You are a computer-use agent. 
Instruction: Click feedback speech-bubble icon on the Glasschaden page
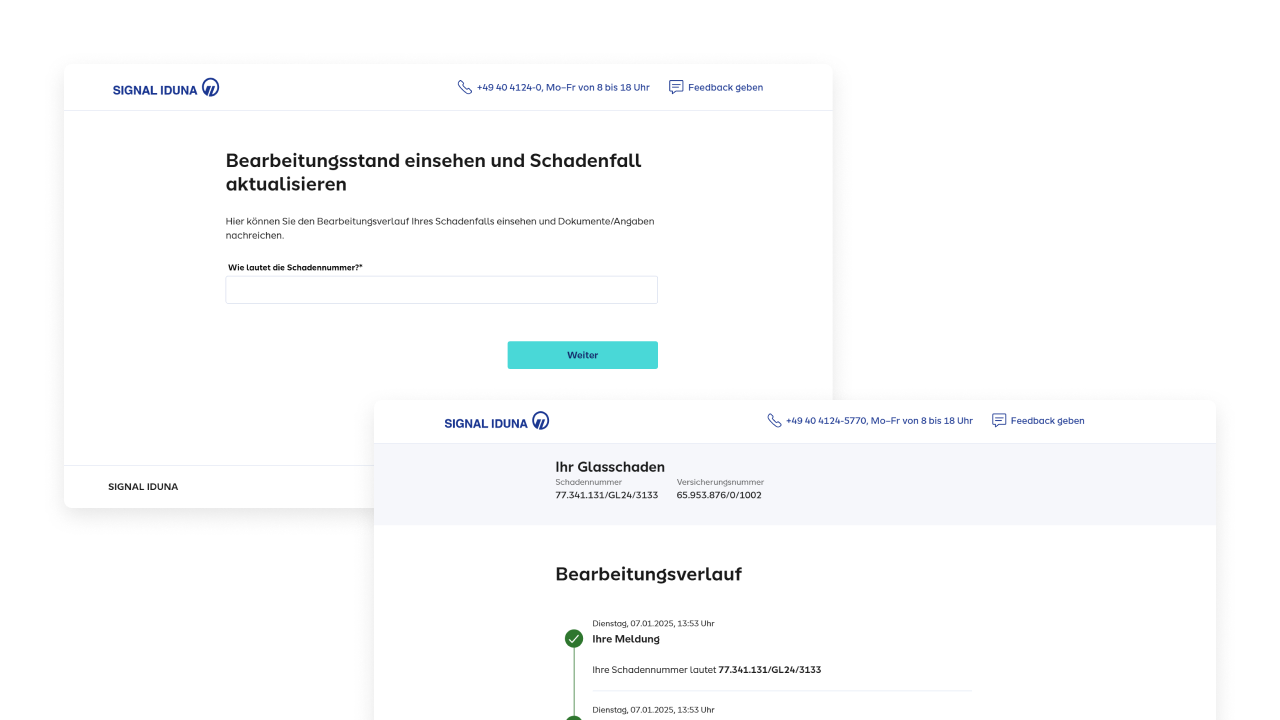[999, 421]
